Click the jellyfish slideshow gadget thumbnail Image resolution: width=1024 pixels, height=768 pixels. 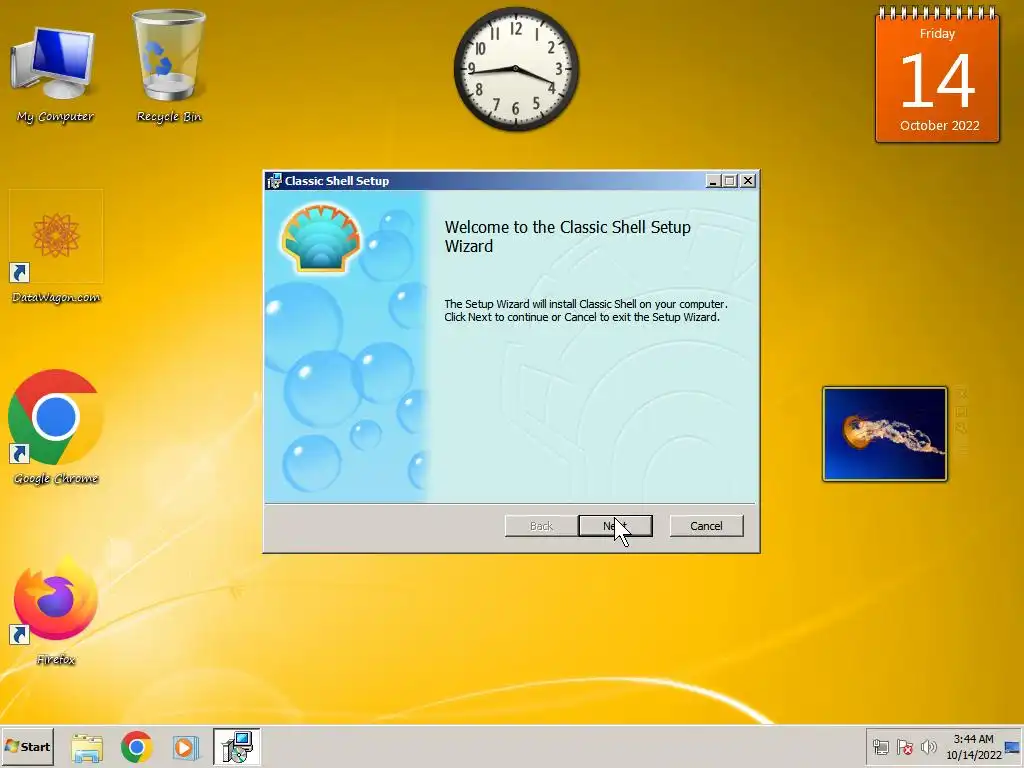[x=885, y=434]
